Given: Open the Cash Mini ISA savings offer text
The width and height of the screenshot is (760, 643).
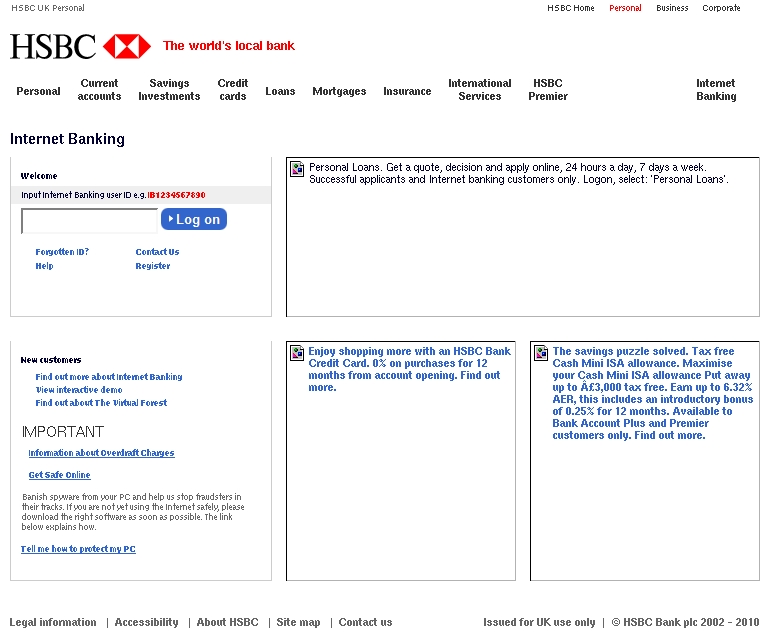Looking at the screenshot, I should point(652,393).
